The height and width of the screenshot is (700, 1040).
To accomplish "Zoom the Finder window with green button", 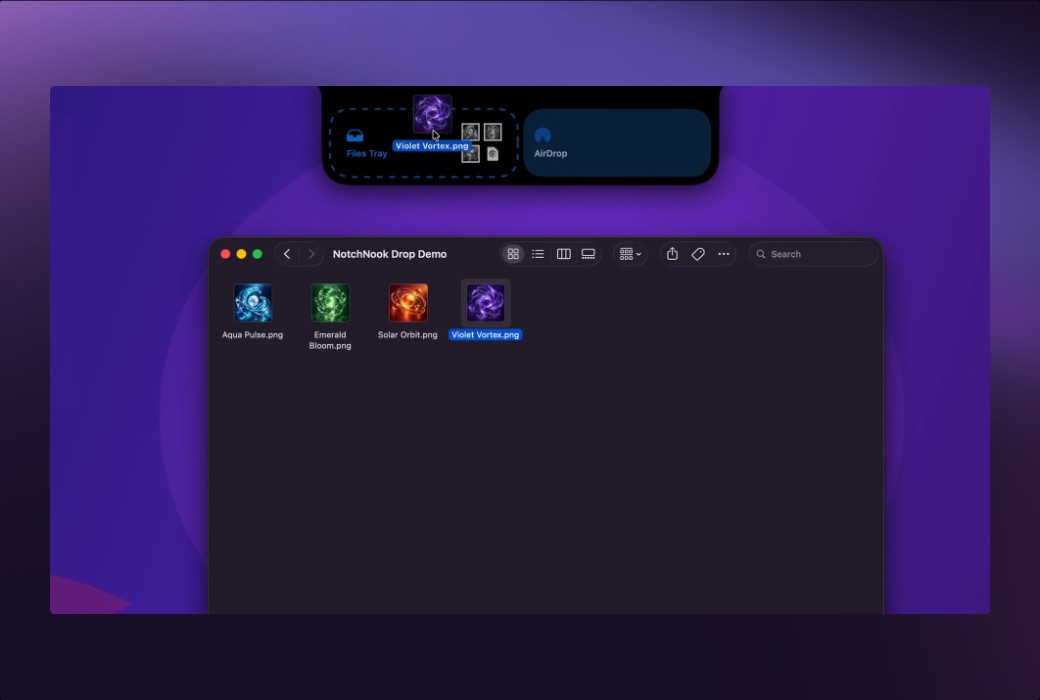I will coord(257,254).
